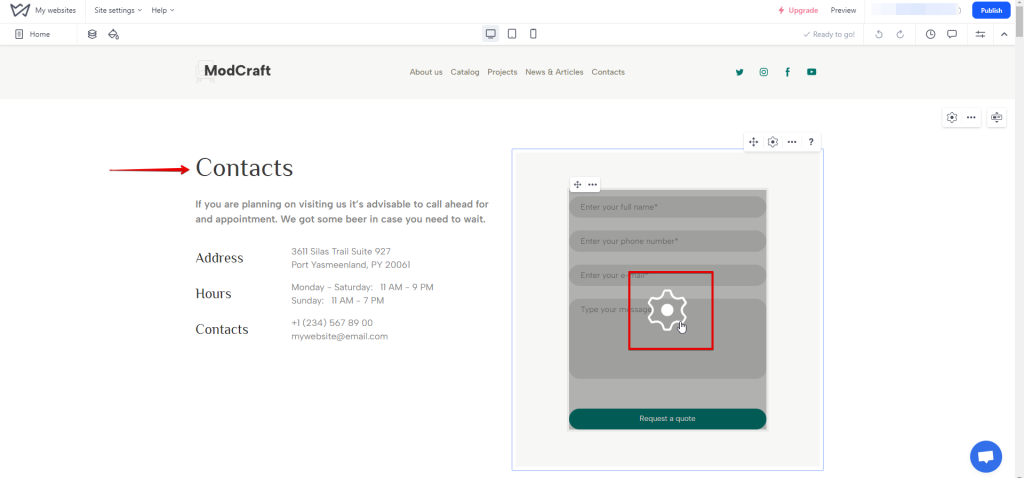Open the comments speech bubble icon

coord(952,34)
